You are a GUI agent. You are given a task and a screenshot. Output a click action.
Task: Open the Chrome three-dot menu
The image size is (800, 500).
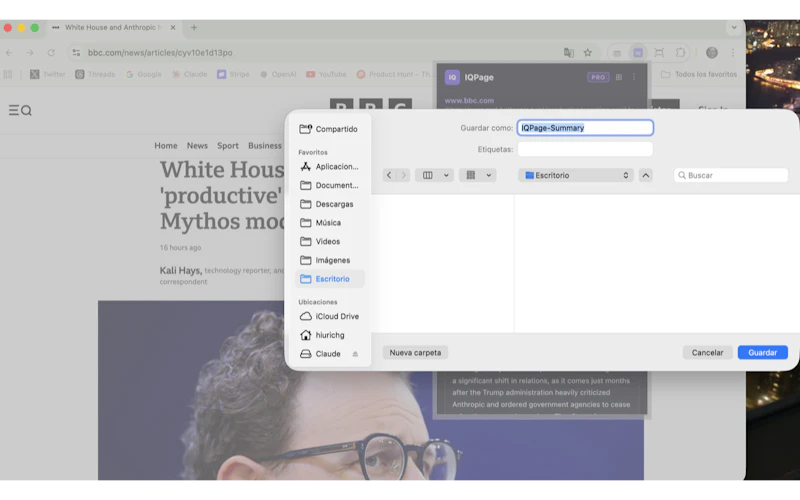tap(733, 53)
